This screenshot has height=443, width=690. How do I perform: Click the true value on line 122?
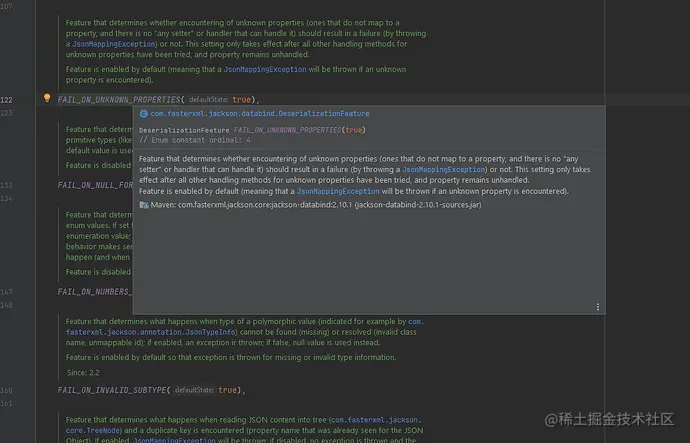coord(242,100)
